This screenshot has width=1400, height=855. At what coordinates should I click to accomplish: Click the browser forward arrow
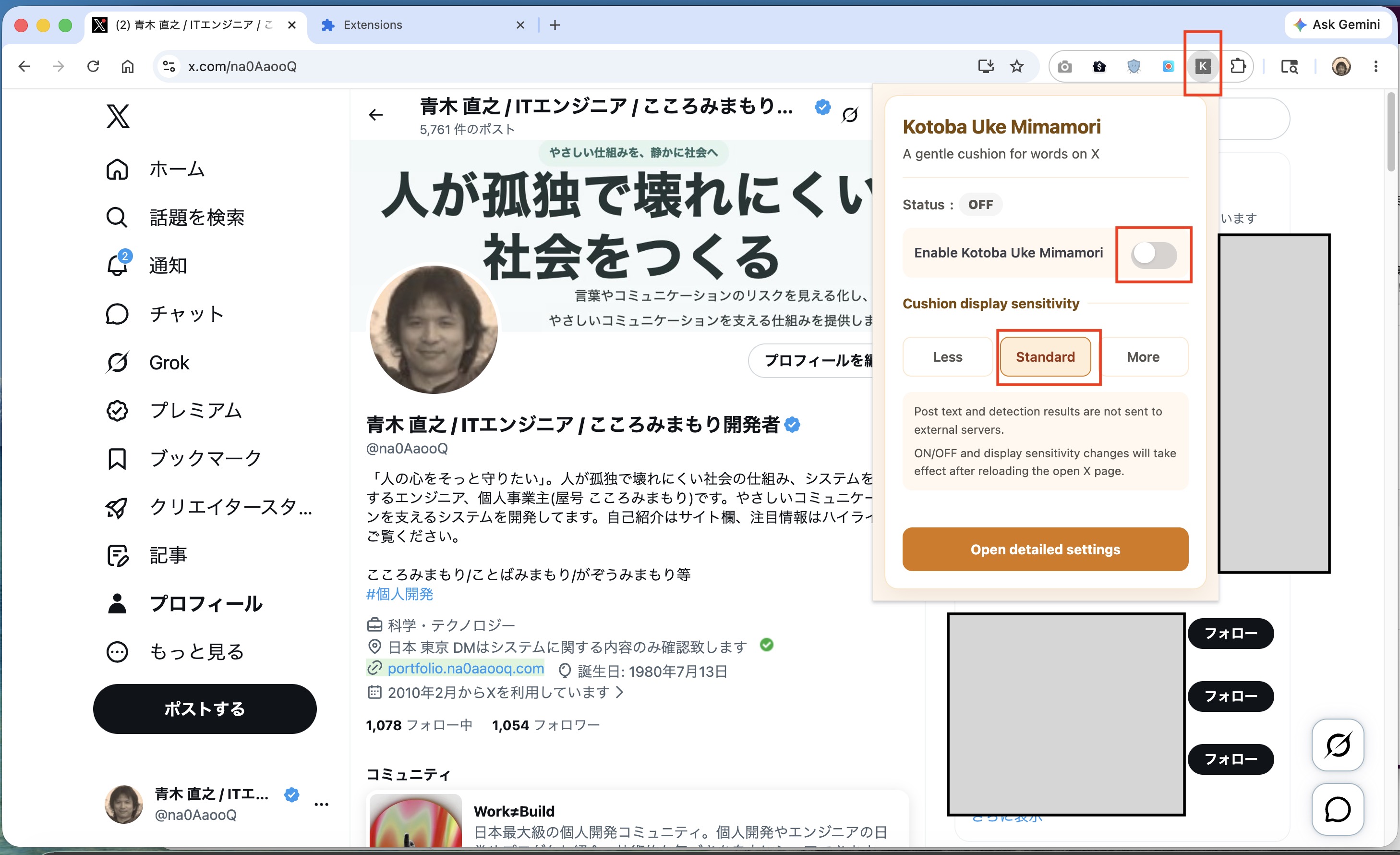59,66
